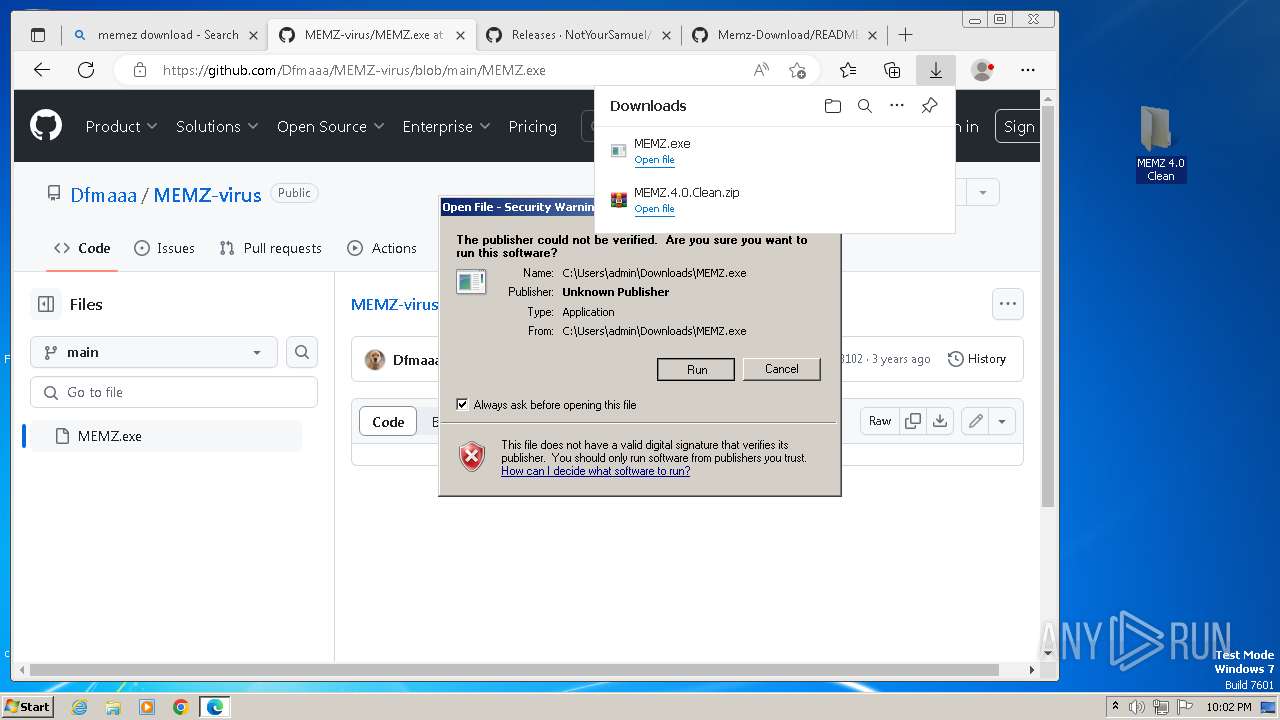Launch Internet Explorer from the taskbar
1280x720 pixels.
click(x=80, y=707)
